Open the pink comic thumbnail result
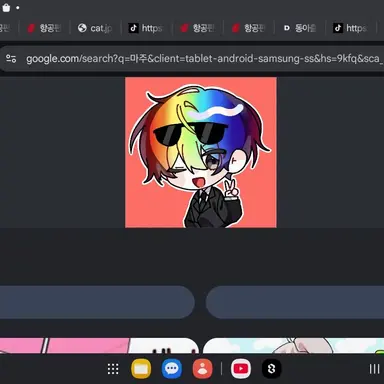 pyautogui.click(x=99, y=346)
